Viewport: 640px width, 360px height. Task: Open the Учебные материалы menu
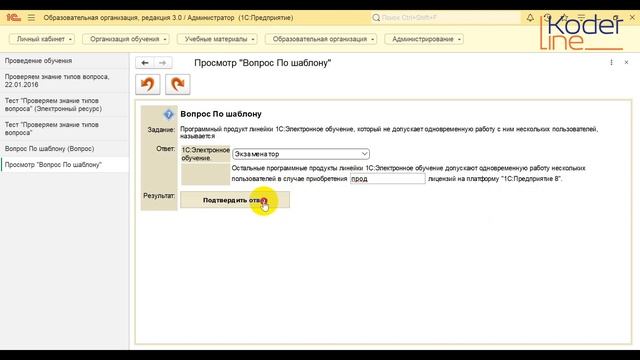coord(217,39)
